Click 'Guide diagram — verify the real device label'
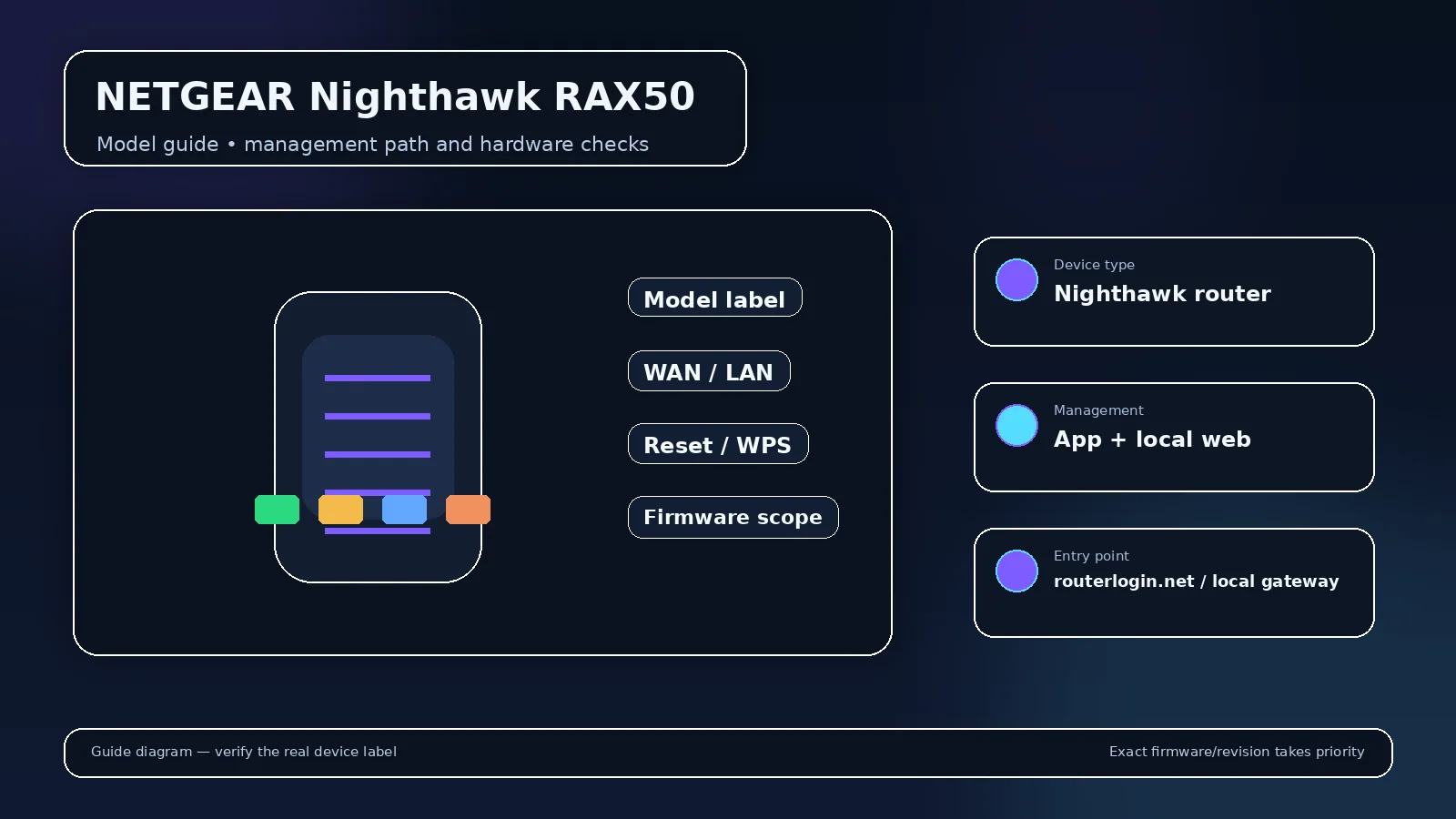This screenshot has height=819, width=1456. (244, 752)
